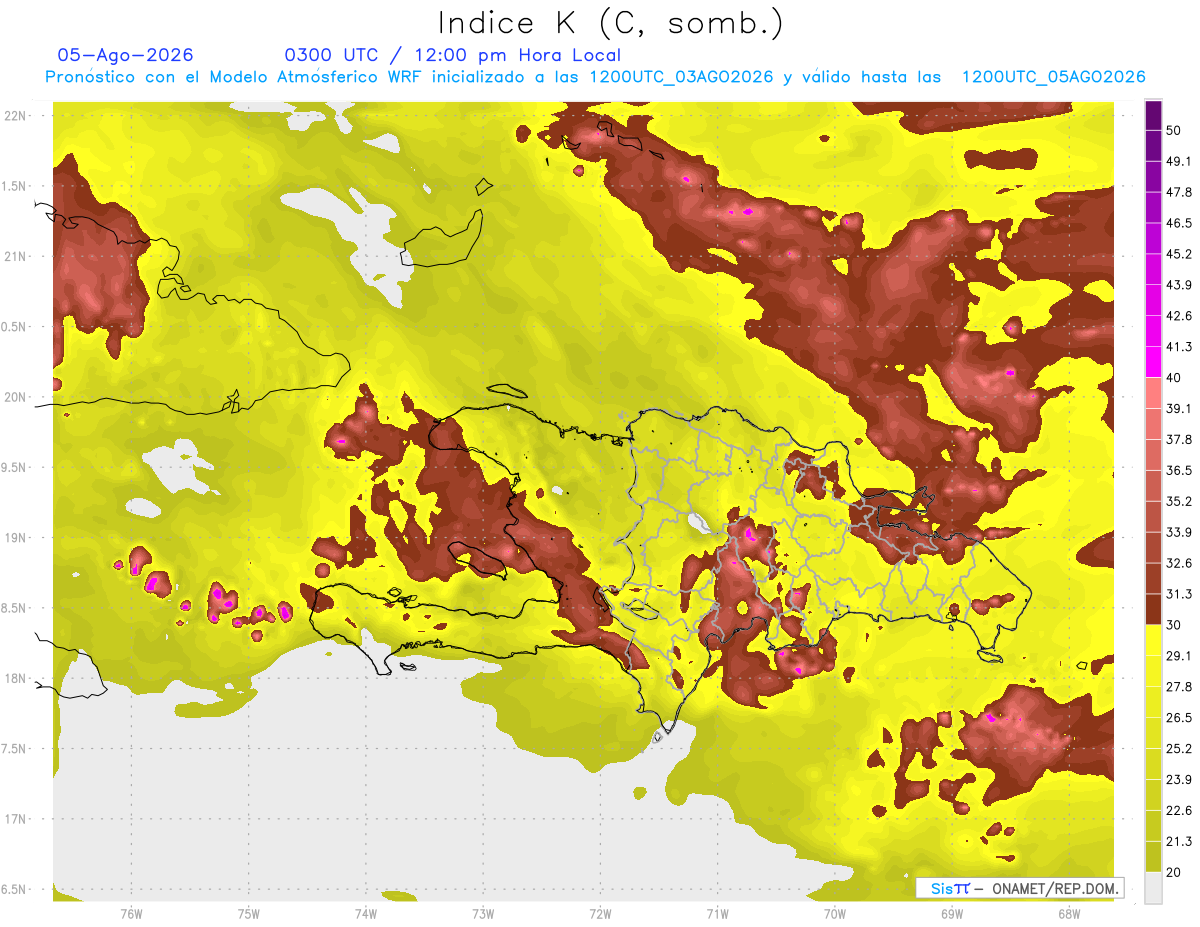Click the "35.2" colorbar value
Image resolution: width=1200 pixels, height=927 pixels.
click(x=1178, y=501)
